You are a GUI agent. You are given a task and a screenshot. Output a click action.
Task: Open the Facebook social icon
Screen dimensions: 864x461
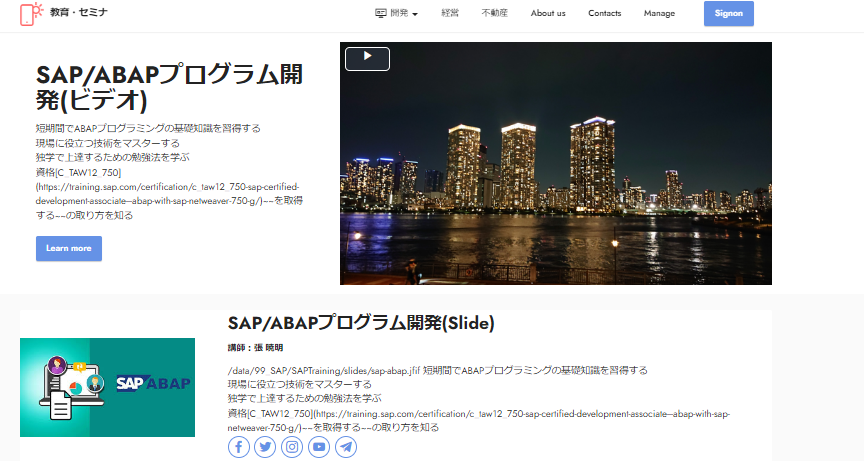click(239, 447)
